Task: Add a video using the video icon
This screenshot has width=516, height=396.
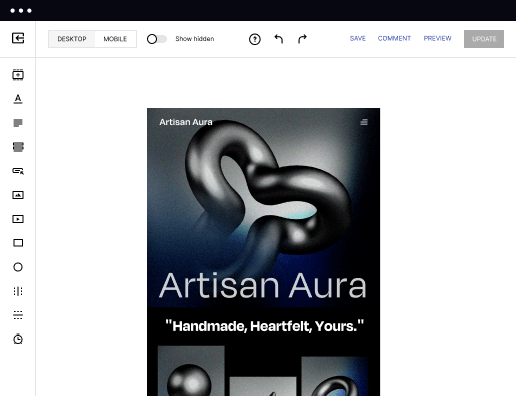Action: (x=18, y=219)
